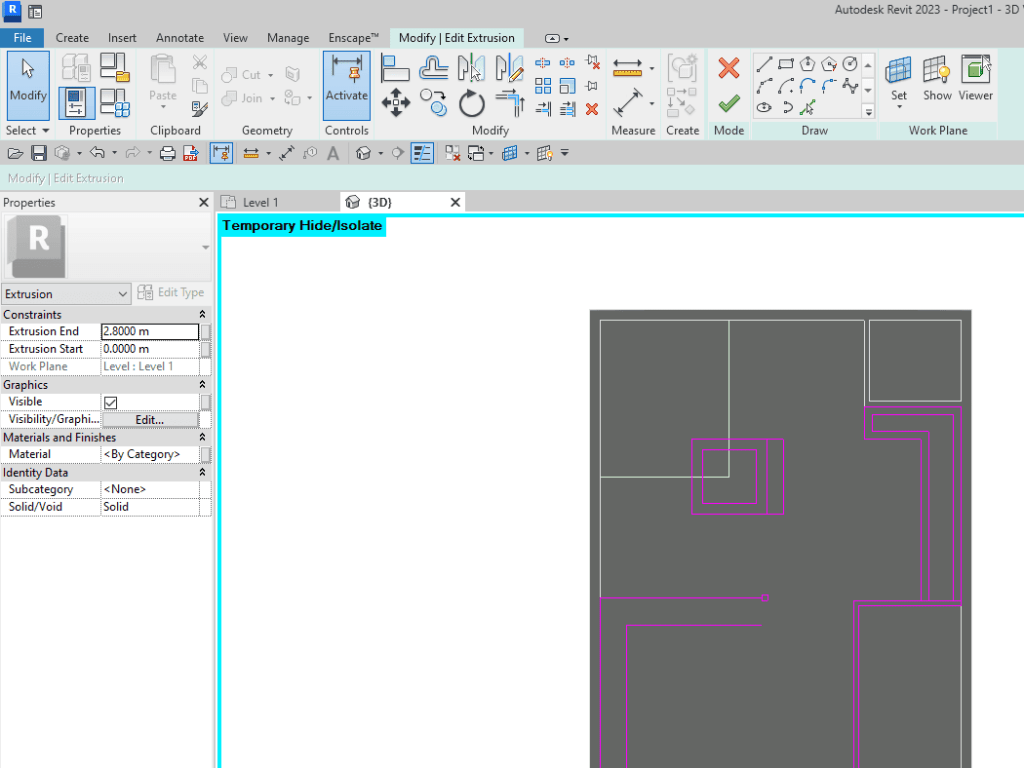Open the Annotate ribbon tab
Image resolution: width=1024 pixels, height=768 pixels.
(180, 38)
